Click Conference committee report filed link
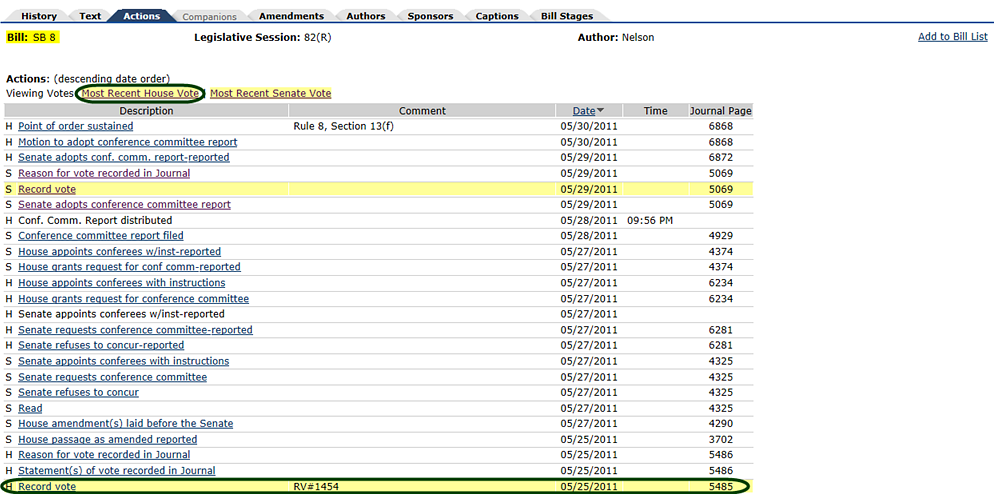The image size is (994, 494). click(100, 236)
